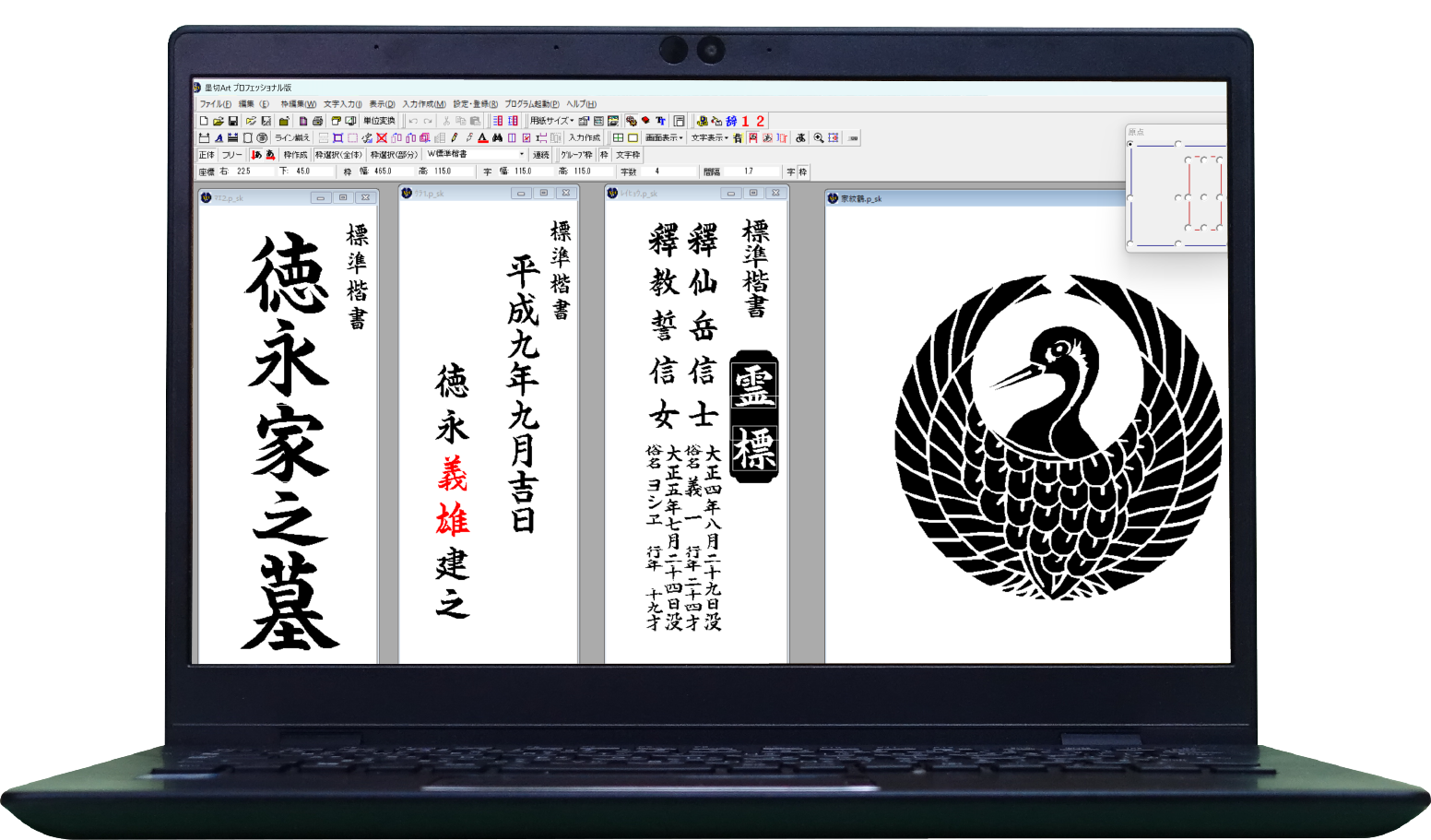Select the origin radio button in 原点 panel
The height and width of the screenshot is (840, 1431).
1130,144
